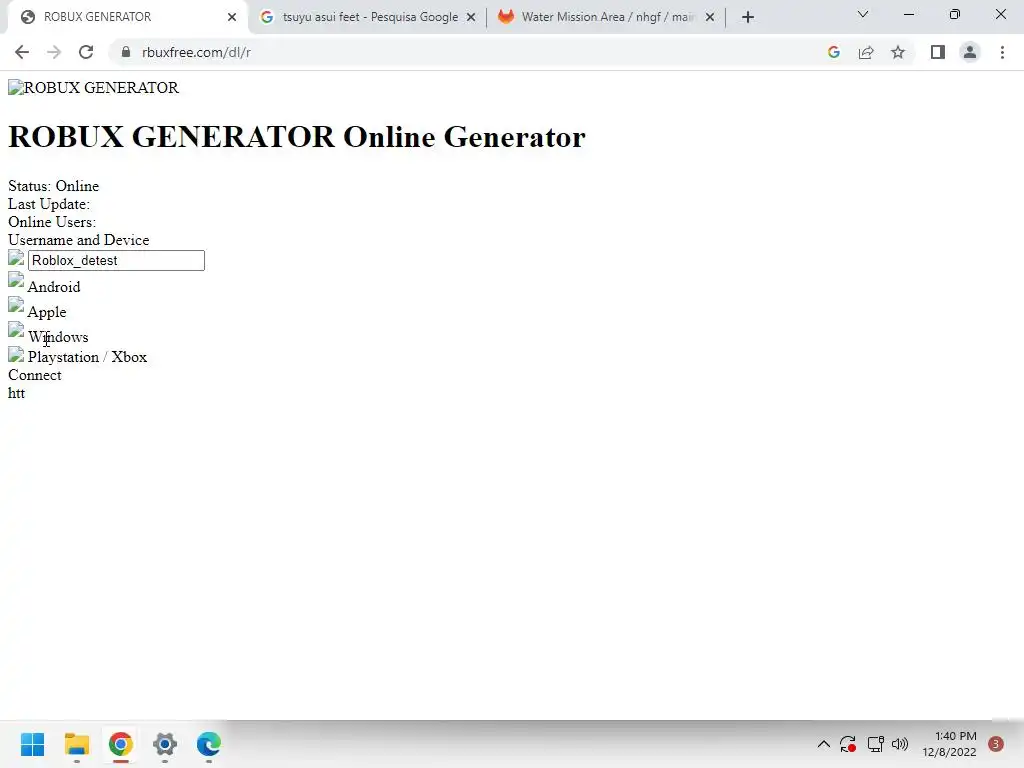
Task: Click the broken image icon beside the username field
Action: pyautogui.click(x=16, y=257)
